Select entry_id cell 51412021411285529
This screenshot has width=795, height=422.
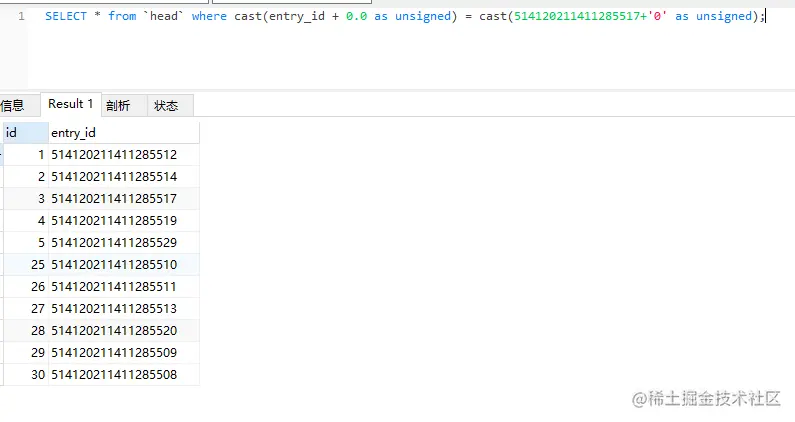pyautogui.click(x=124, y=242)
